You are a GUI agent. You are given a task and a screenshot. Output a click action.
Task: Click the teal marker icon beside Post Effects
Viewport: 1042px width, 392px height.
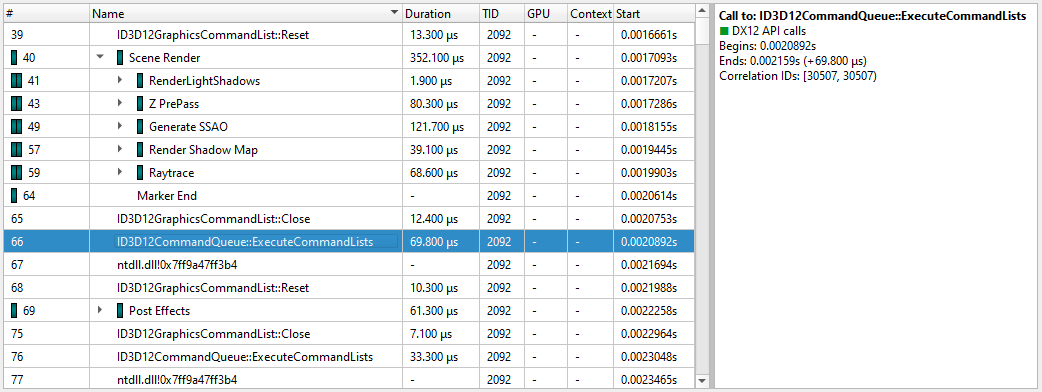[x=120, y=310]
